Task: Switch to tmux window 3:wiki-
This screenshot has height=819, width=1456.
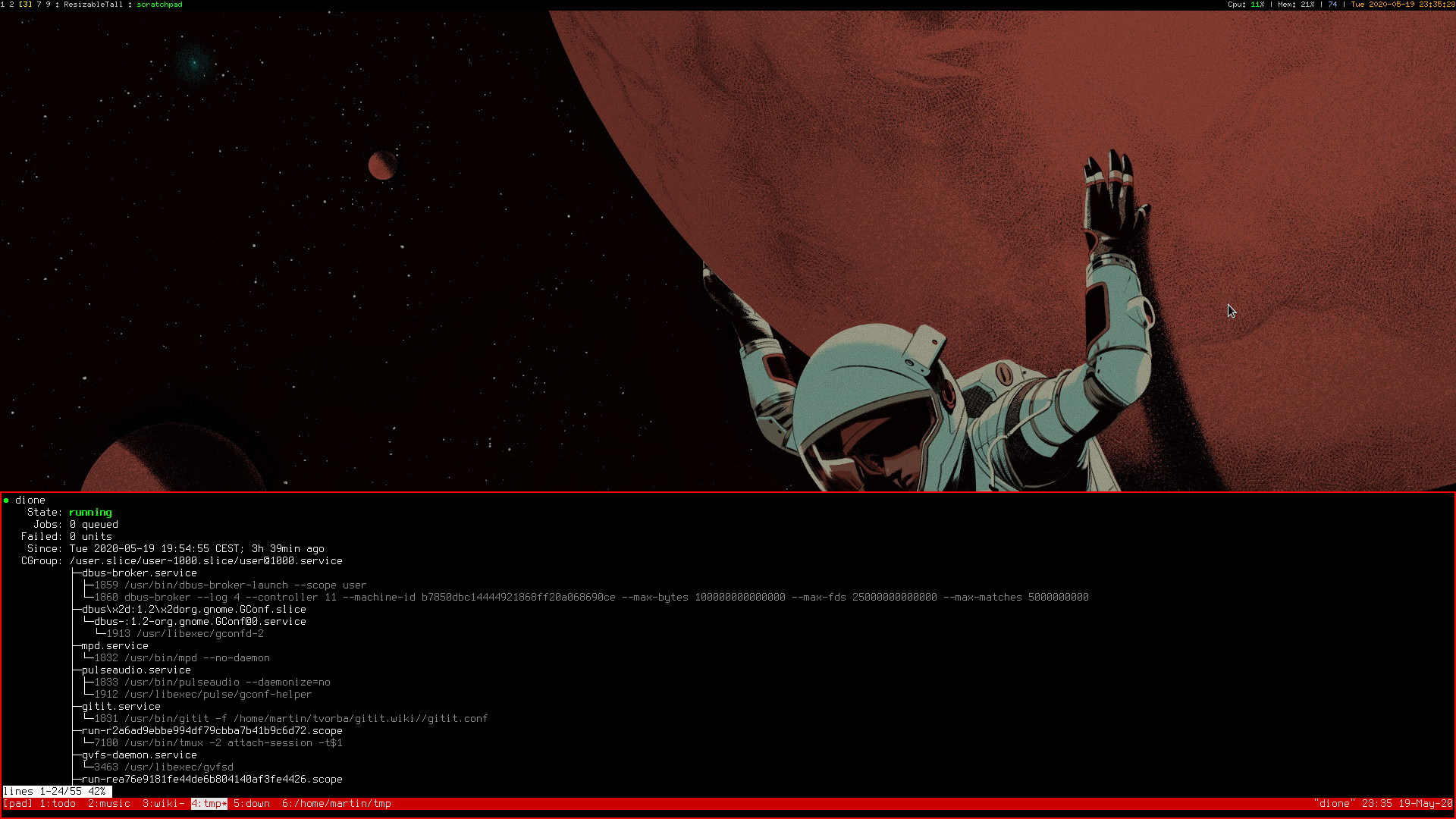Action: (x=164, y=804)
